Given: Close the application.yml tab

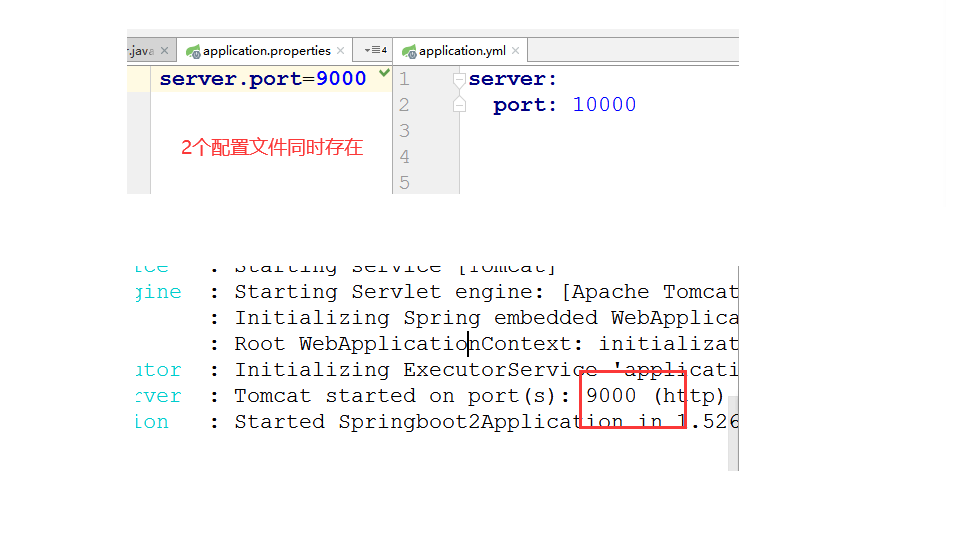Looking at the screenshot, I should pyautogui.click(x=516, y=51).
